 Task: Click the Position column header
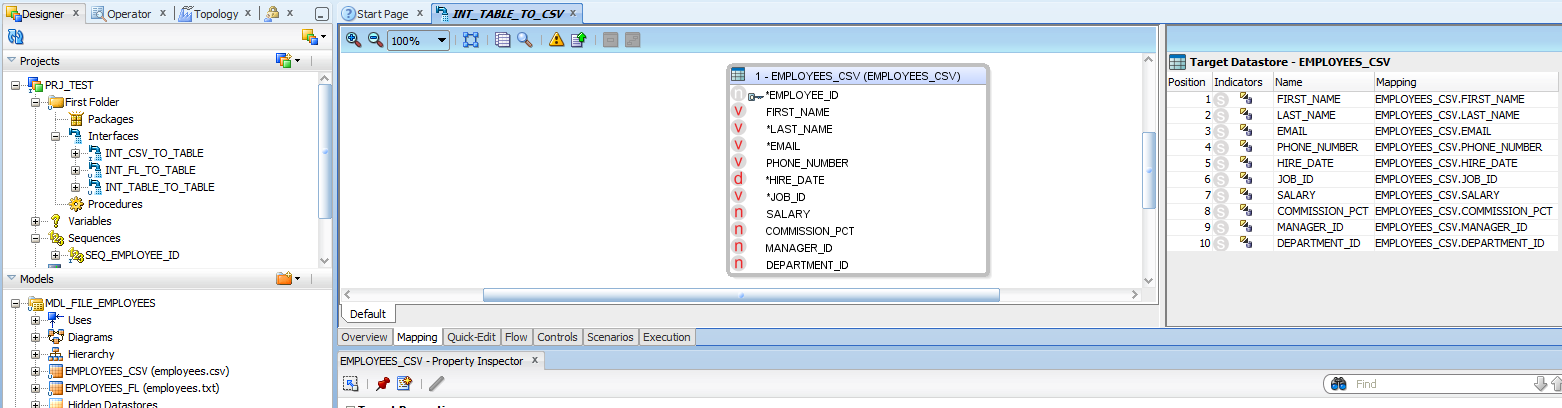1188,82
